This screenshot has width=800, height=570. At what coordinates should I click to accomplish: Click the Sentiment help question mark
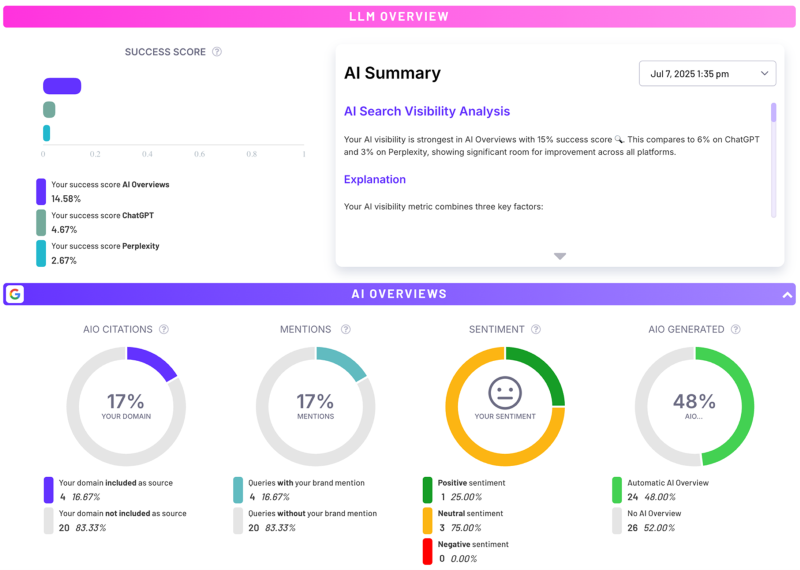pyautogui.click(x=536, y=329)
